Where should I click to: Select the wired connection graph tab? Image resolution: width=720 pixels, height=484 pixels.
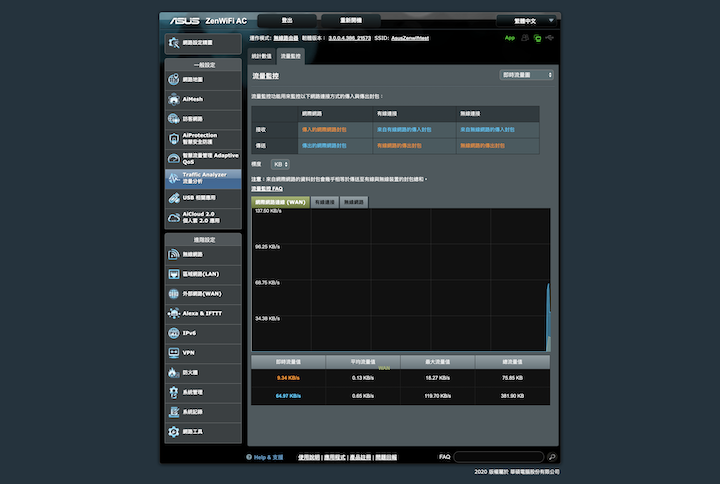click(325, 202)
